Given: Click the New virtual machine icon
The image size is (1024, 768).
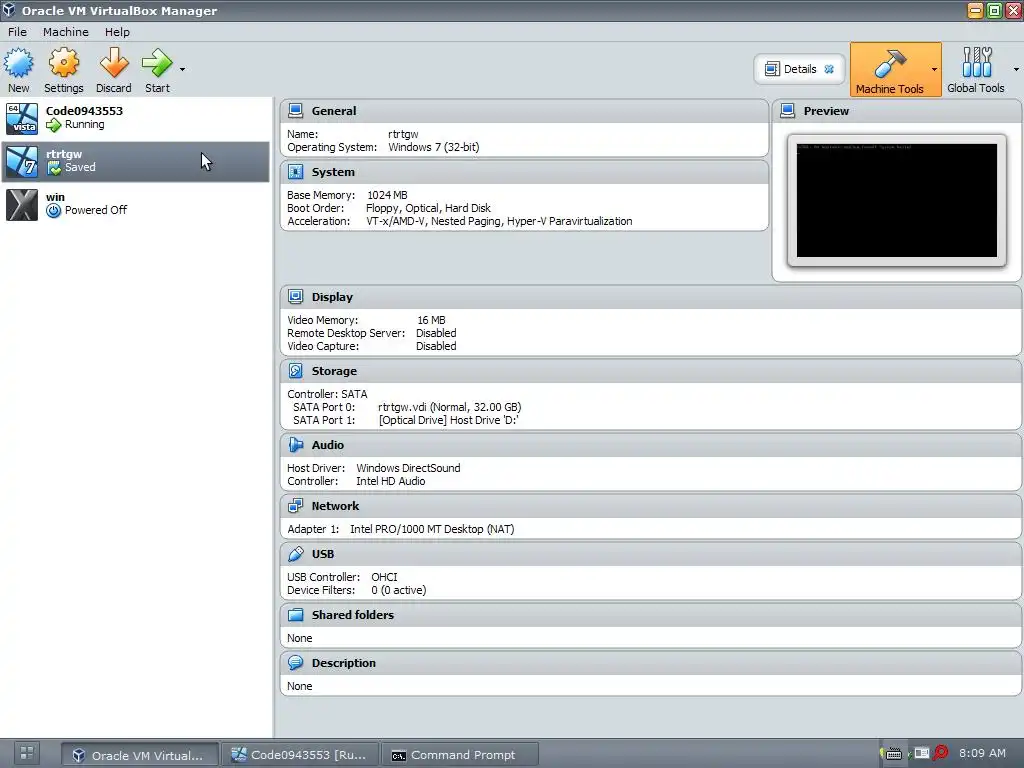Looking at the screenshot, I should [18, 63].
